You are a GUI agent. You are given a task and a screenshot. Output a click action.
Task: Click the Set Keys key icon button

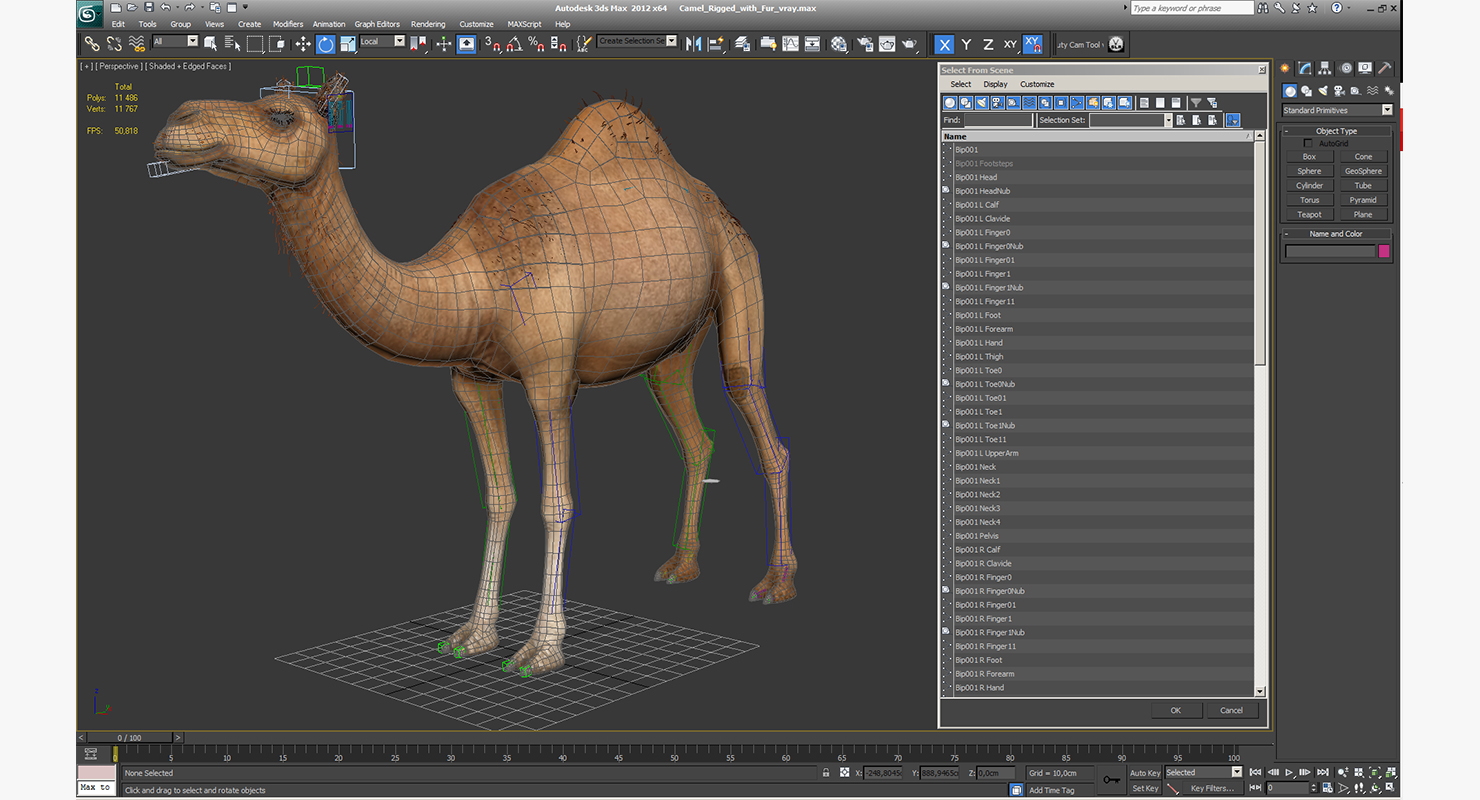point(1111,780)
